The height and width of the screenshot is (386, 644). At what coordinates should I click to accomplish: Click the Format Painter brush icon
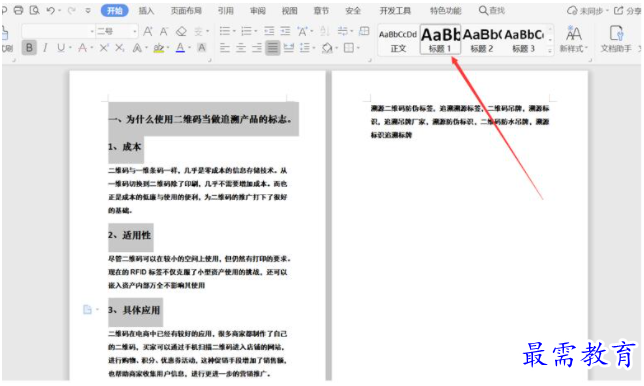pos(5,32)
